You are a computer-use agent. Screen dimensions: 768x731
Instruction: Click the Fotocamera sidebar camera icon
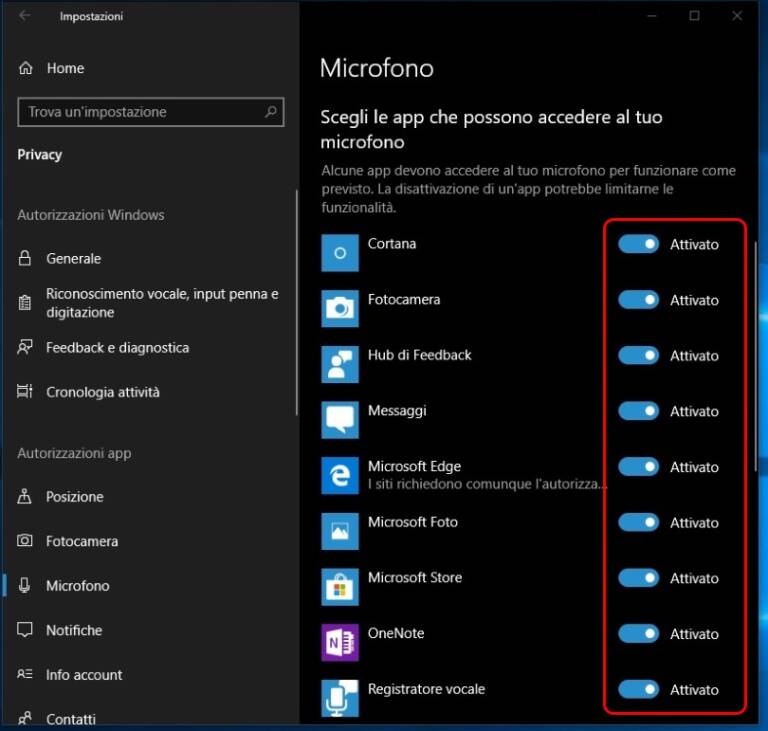point(24,540)
